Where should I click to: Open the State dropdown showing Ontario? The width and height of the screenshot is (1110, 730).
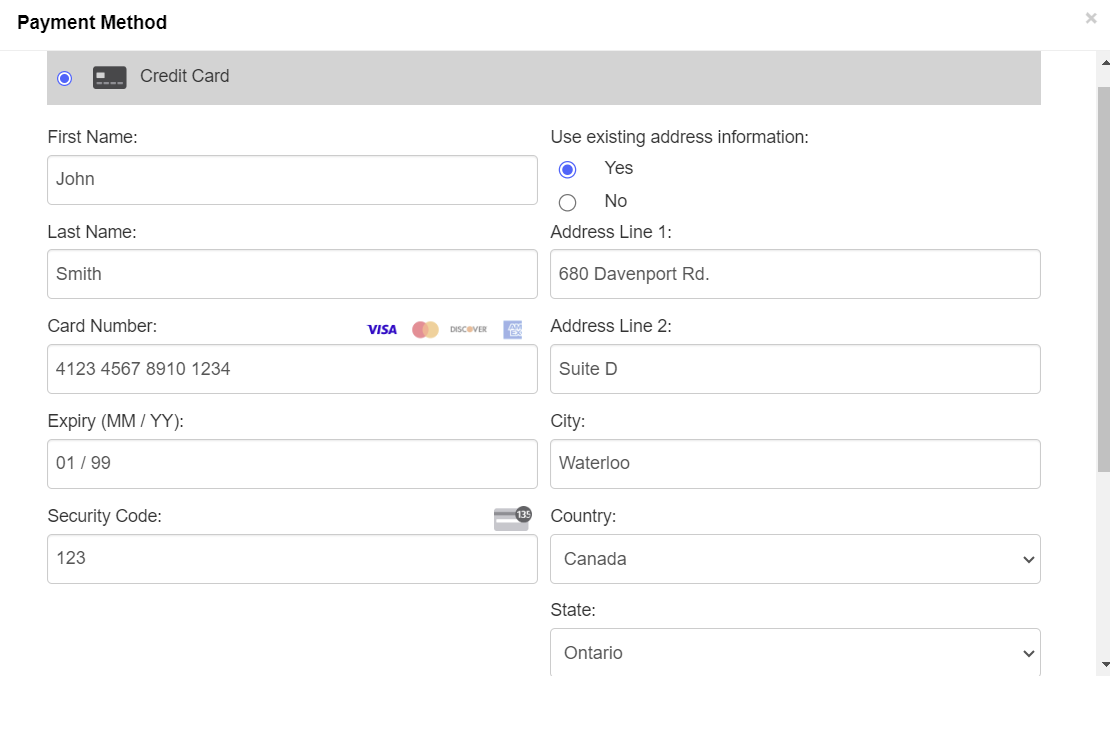795,653
